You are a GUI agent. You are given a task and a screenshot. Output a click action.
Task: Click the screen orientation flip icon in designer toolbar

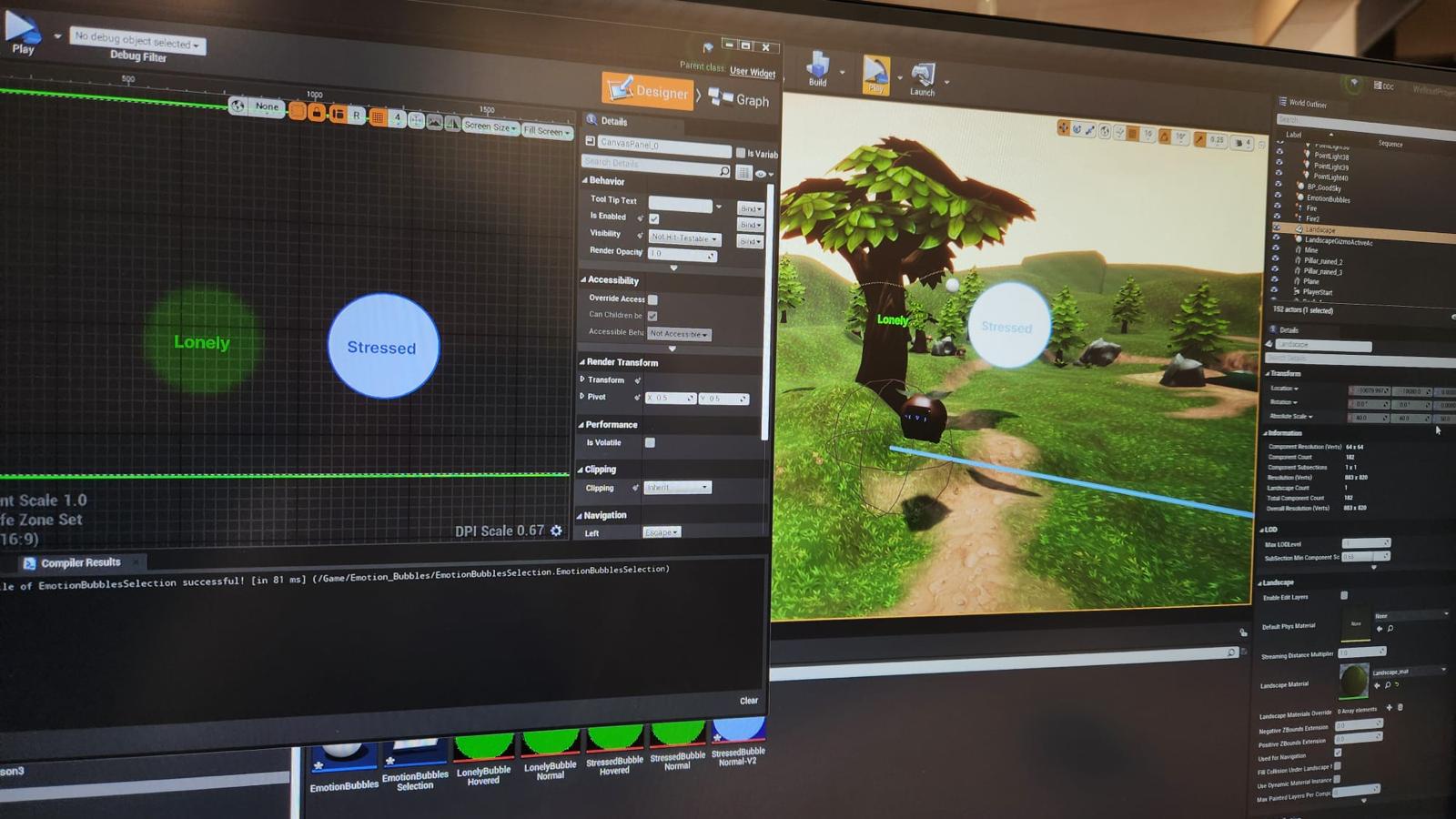tap(452, 123)
